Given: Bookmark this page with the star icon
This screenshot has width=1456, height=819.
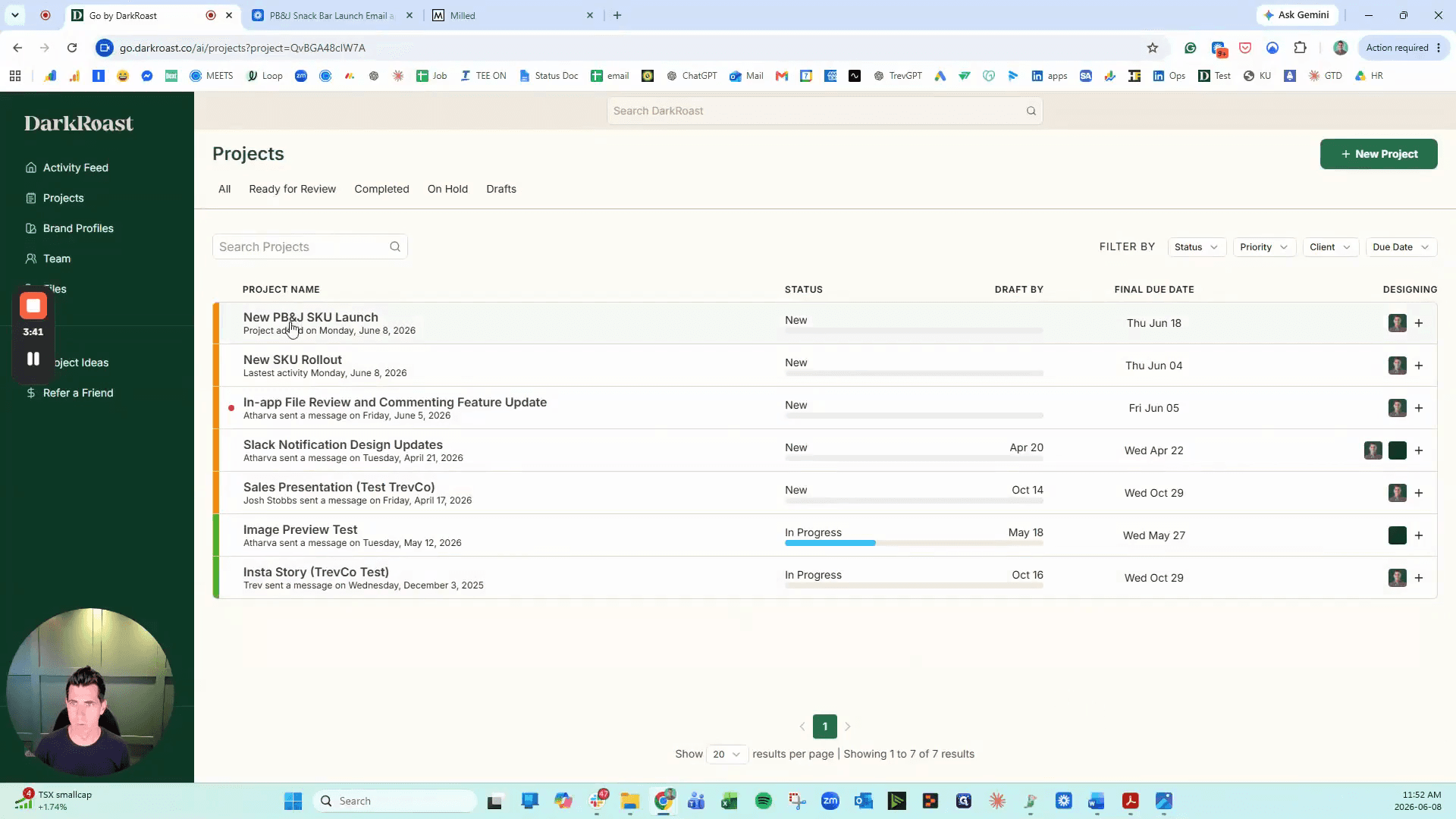Looking at the screenshot, I should (1153, 48).
